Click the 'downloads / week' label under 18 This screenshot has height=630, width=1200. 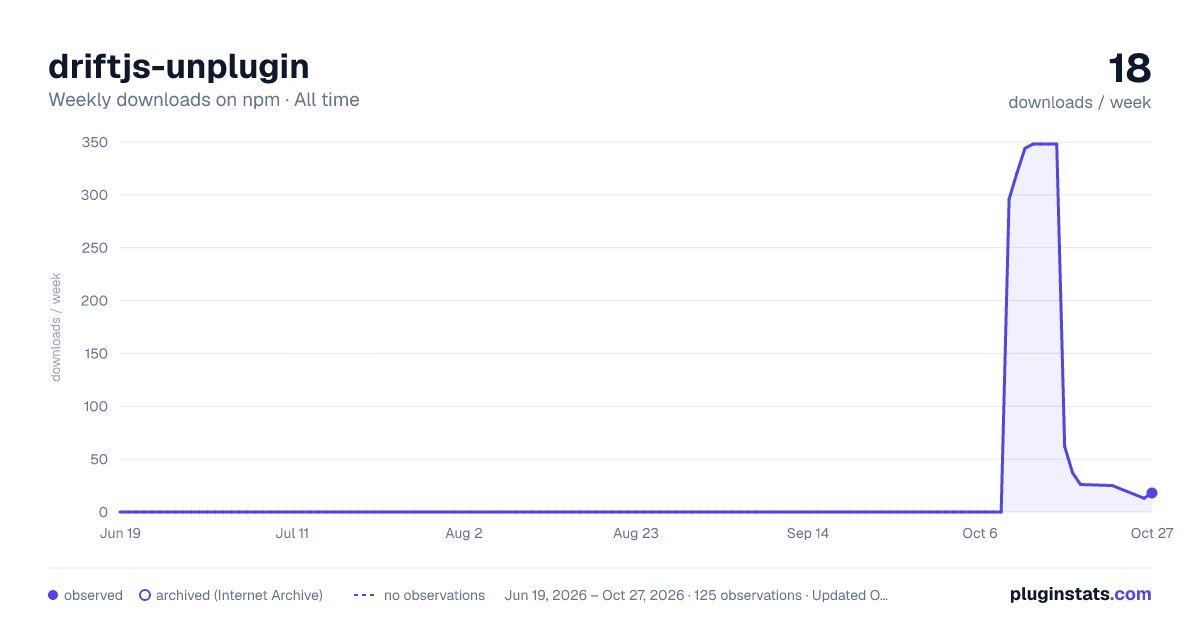pos(1080,102)
